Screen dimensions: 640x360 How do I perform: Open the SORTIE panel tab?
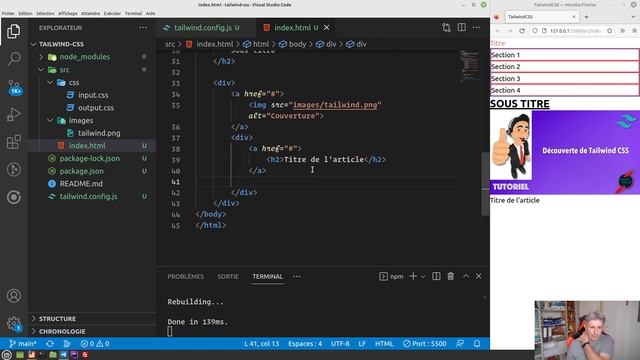[228, 276]
